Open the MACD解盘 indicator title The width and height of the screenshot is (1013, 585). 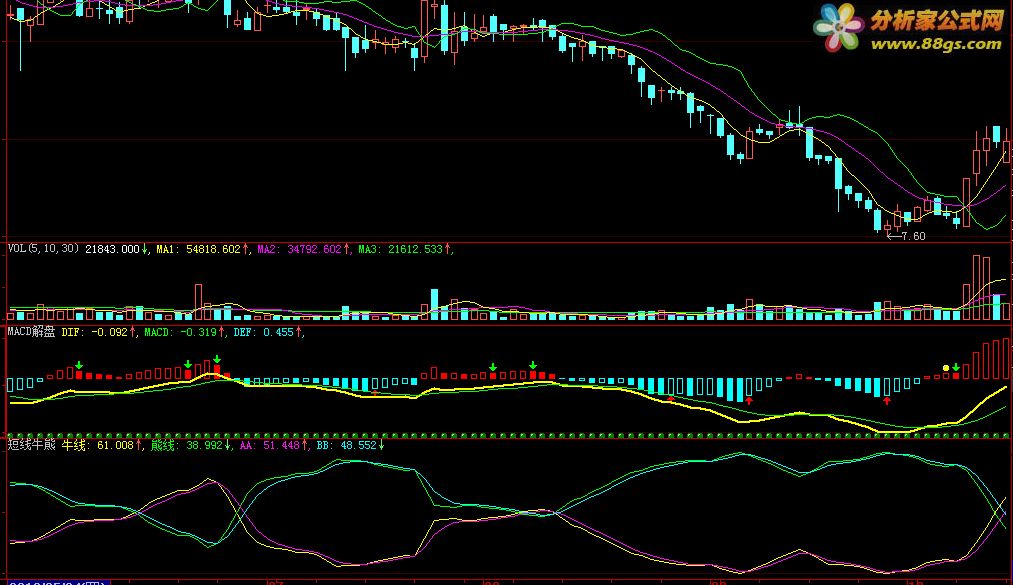(x=31, y=332)
